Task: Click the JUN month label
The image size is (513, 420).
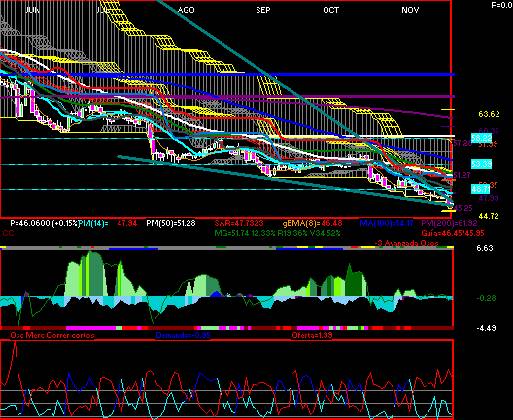Action: coord(32,10)
